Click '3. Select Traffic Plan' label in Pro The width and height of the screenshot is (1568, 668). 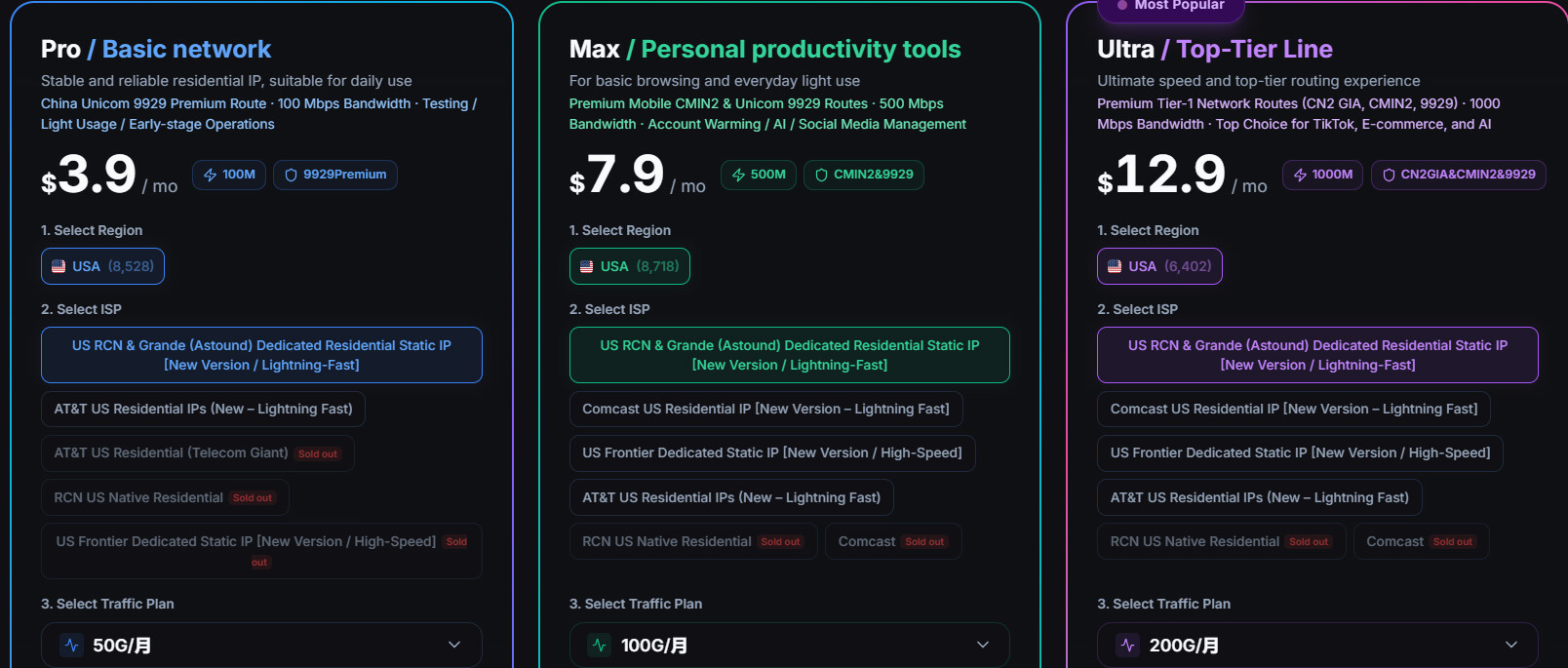[x=107, y=604]
